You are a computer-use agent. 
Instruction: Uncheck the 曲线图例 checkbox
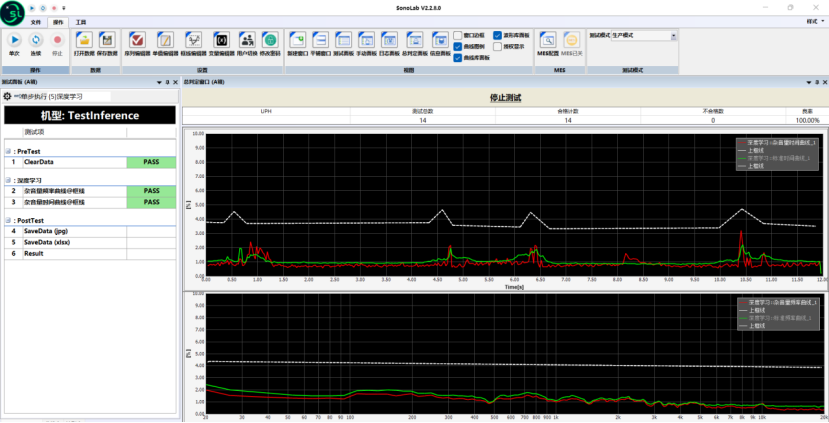(x=458, y=46)
